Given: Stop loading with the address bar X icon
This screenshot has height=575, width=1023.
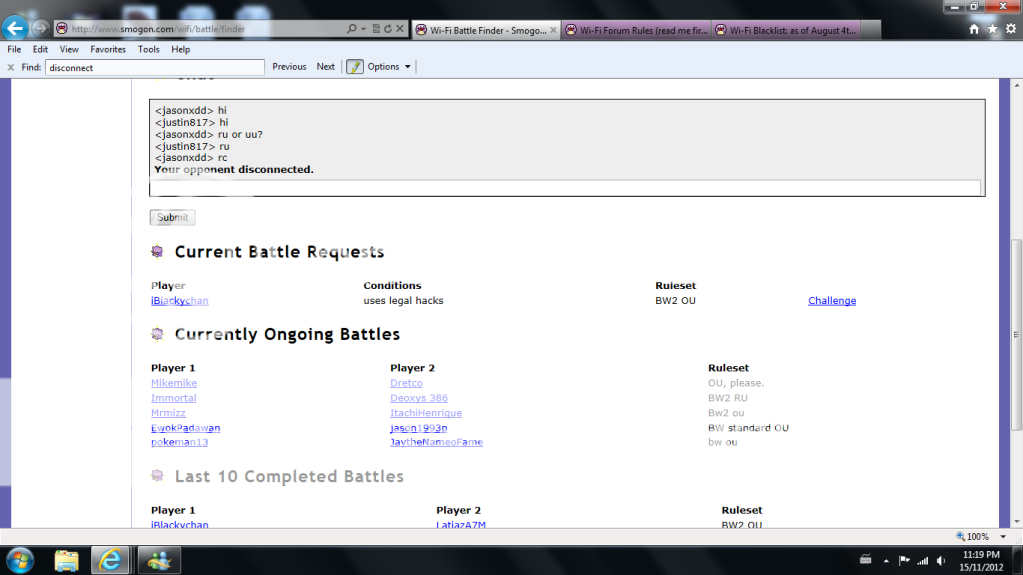Looking at the screenshot, I should point(400,29).
